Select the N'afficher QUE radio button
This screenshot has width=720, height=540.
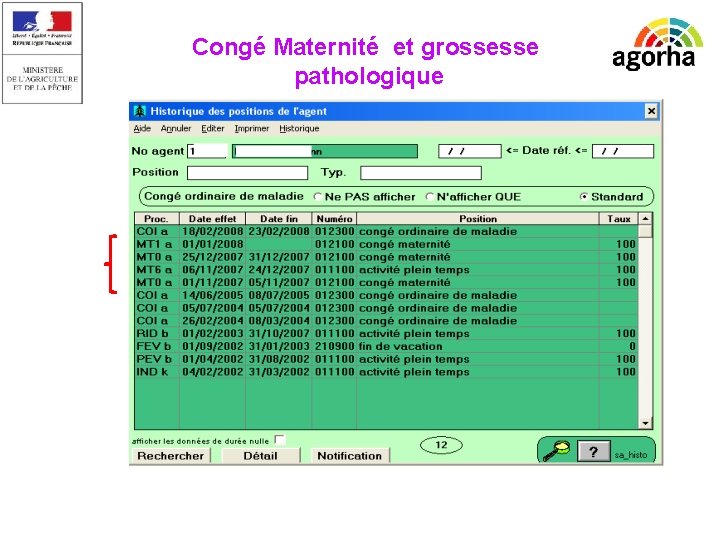click(429, 197)
